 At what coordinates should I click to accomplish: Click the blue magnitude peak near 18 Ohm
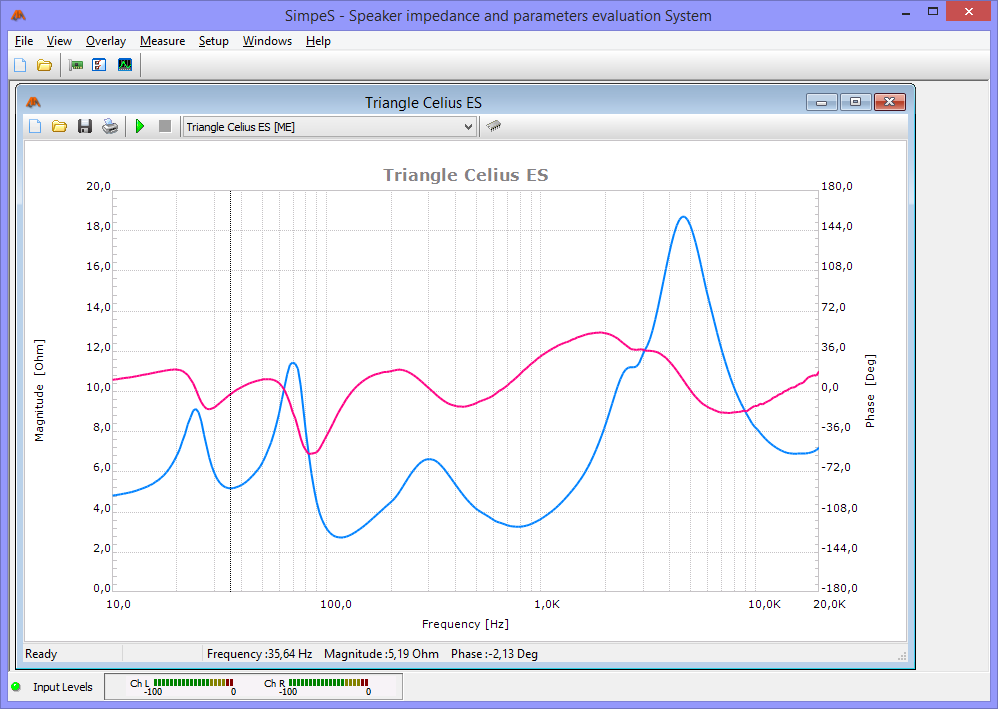[x=683, y=218]
